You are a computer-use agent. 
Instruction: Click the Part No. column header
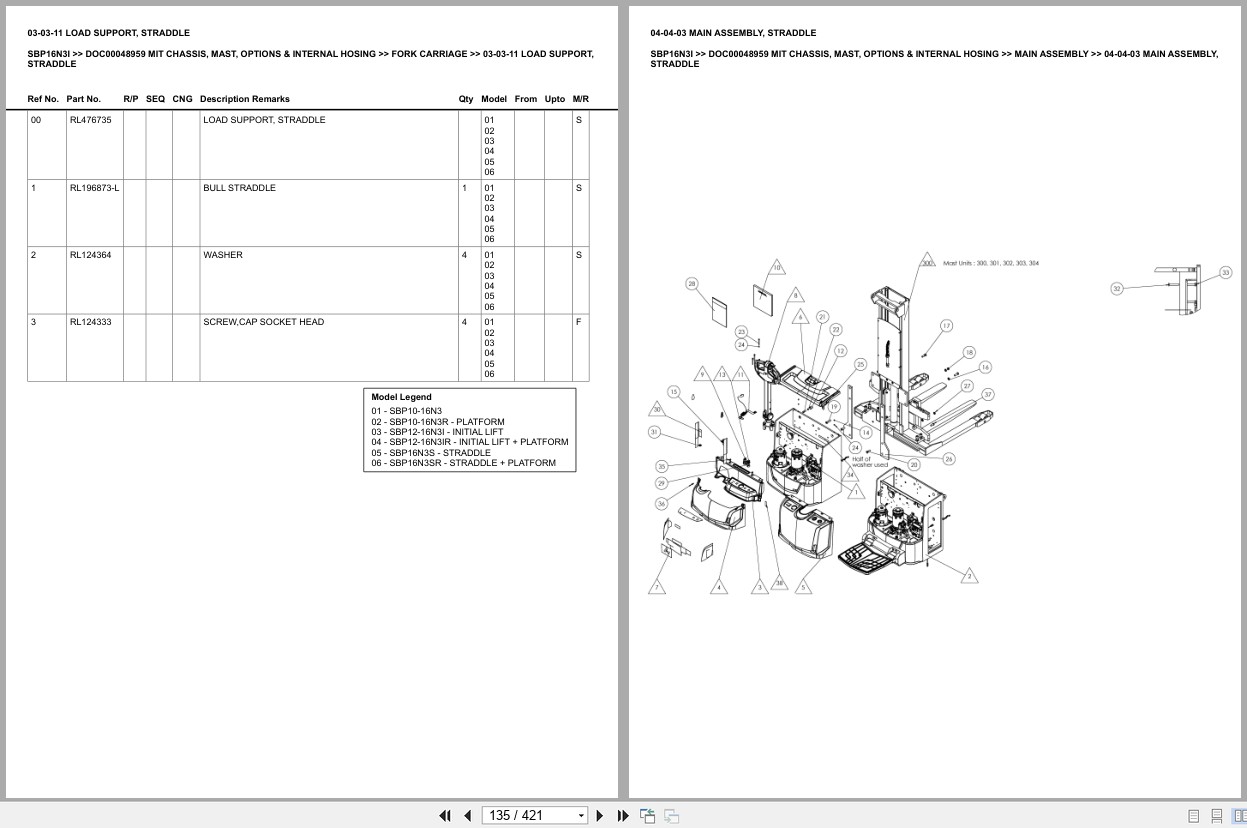[x=84, y=99]
